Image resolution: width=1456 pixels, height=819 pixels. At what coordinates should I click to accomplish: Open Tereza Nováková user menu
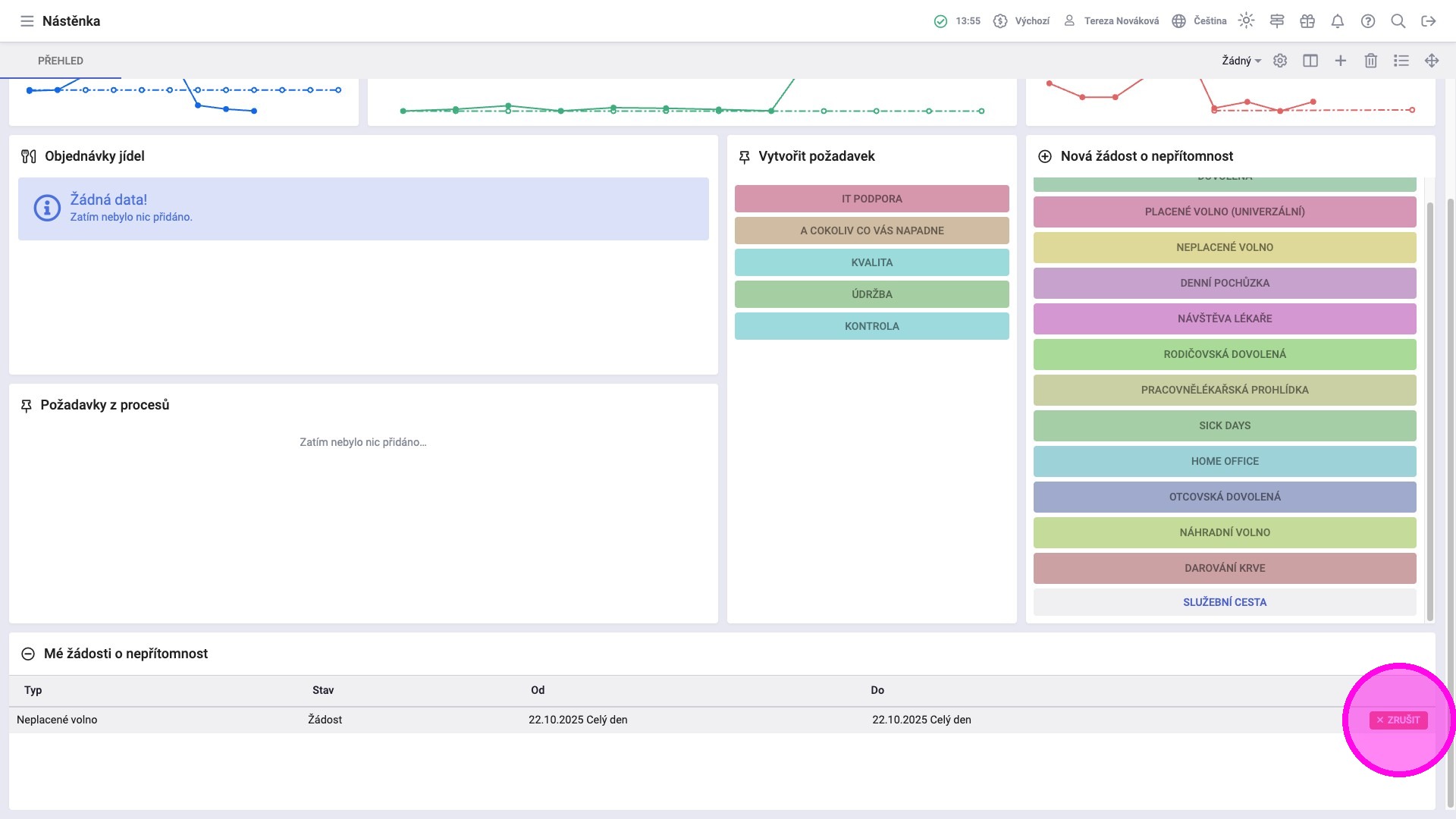1112,21
